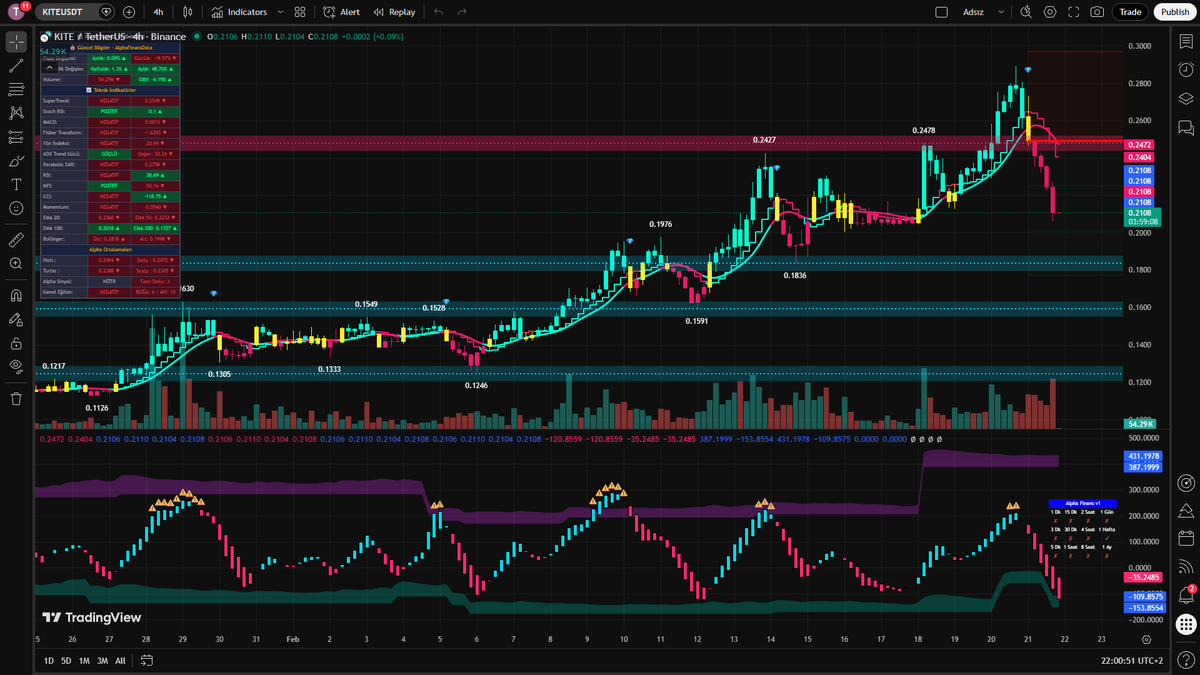
Task: Open the Indicators dialog
Action: pyautogui.click(x=240, y=12)
